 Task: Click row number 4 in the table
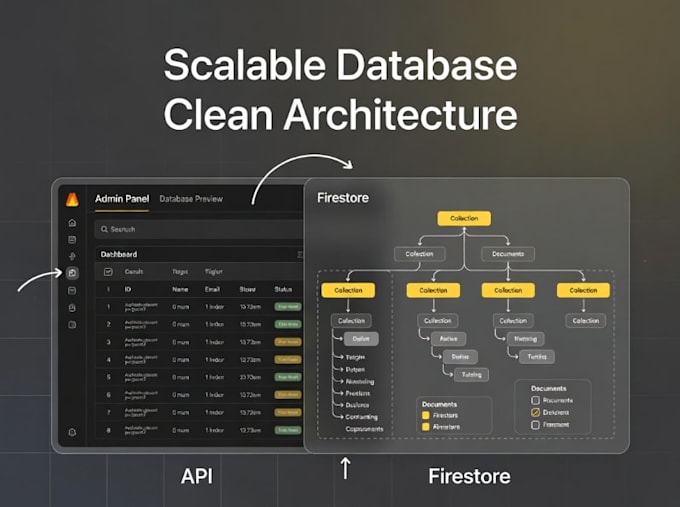(108, 360)
